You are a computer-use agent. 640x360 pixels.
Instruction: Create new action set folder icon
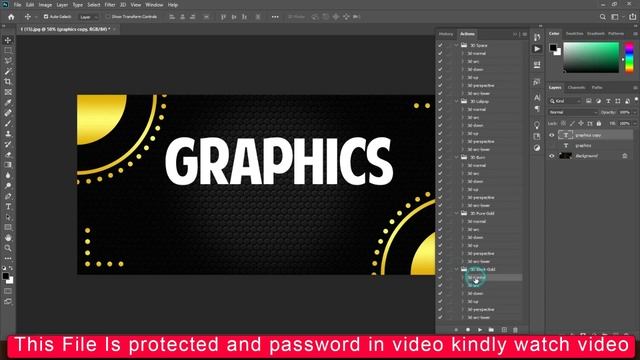[x=491, y=330]
